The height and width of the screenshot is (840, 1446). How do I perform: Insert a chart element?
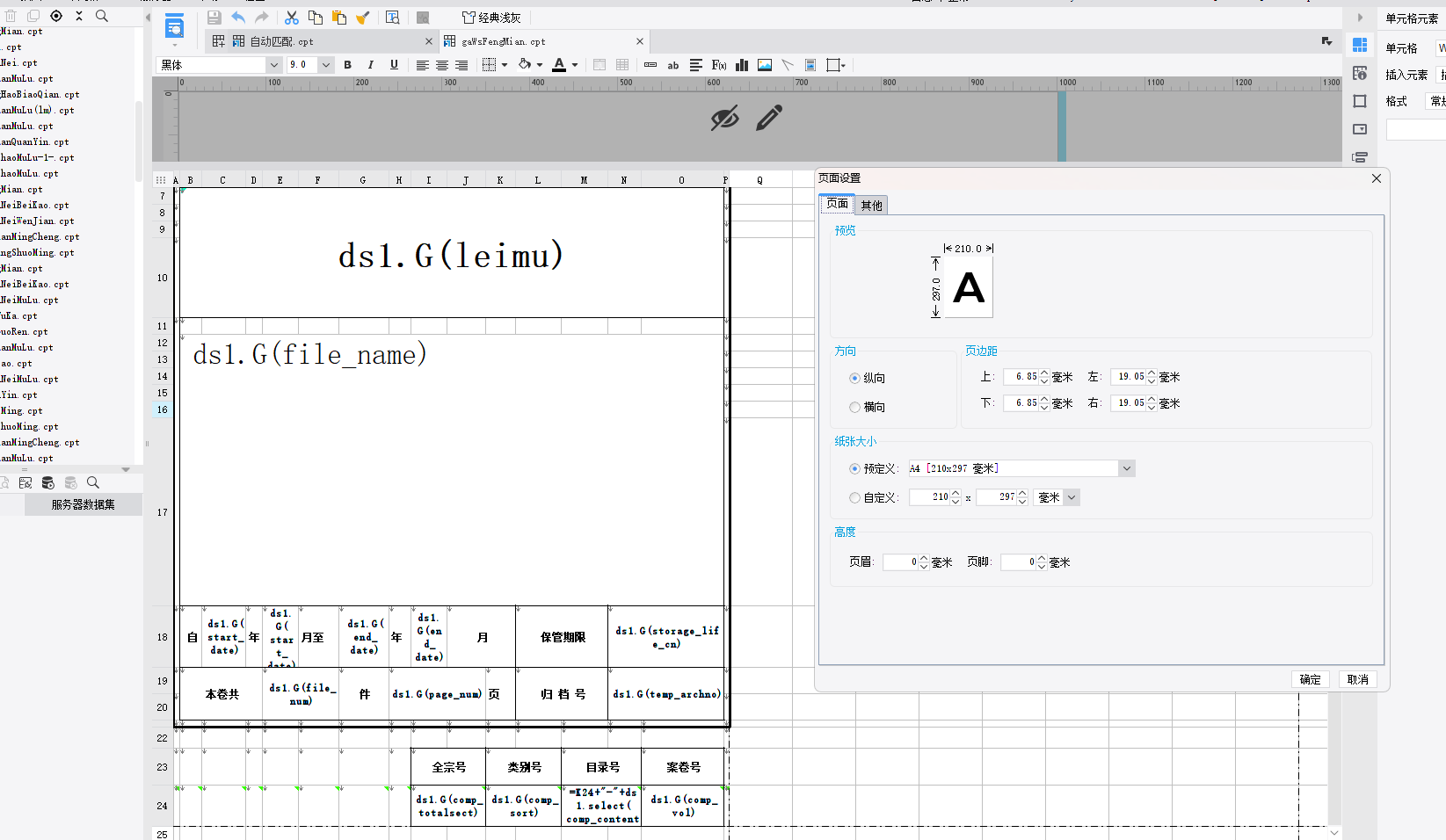742,65
